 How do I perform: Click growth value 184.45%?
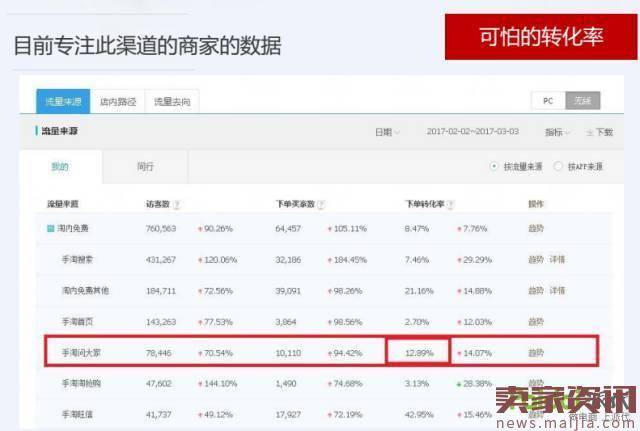coord(350,260)
